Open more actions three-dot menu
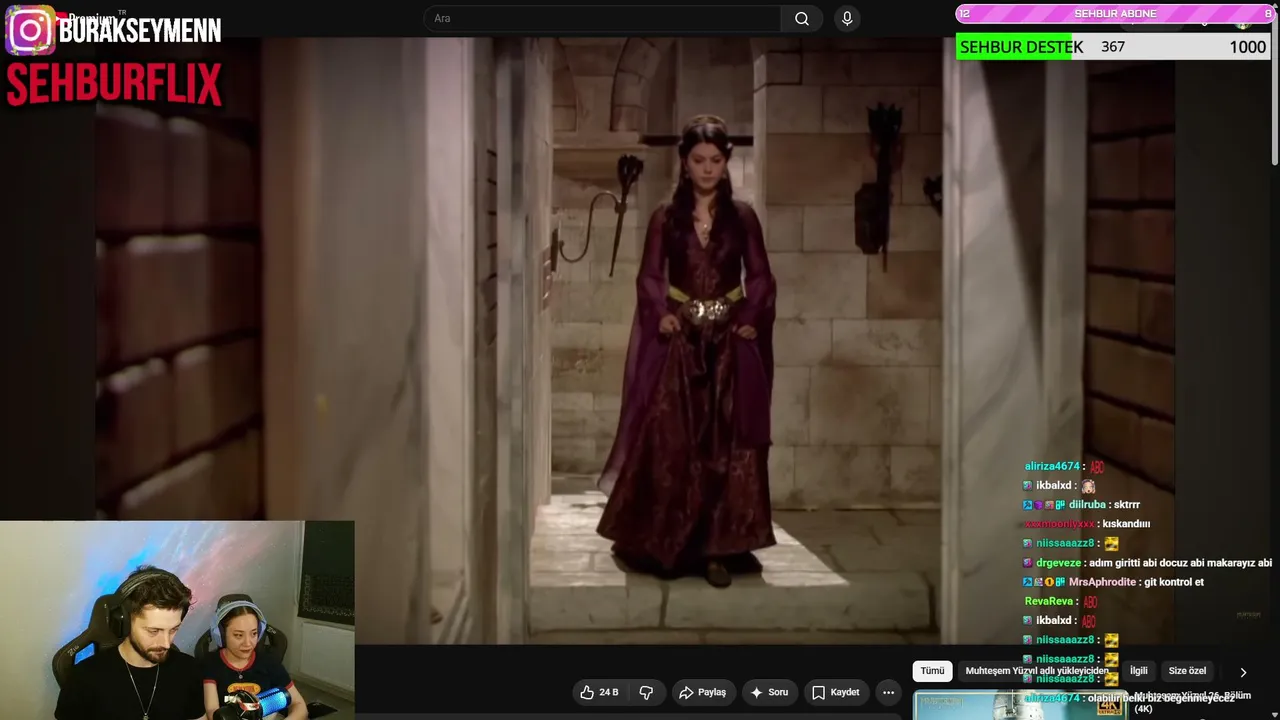 [x=888, y=692]
